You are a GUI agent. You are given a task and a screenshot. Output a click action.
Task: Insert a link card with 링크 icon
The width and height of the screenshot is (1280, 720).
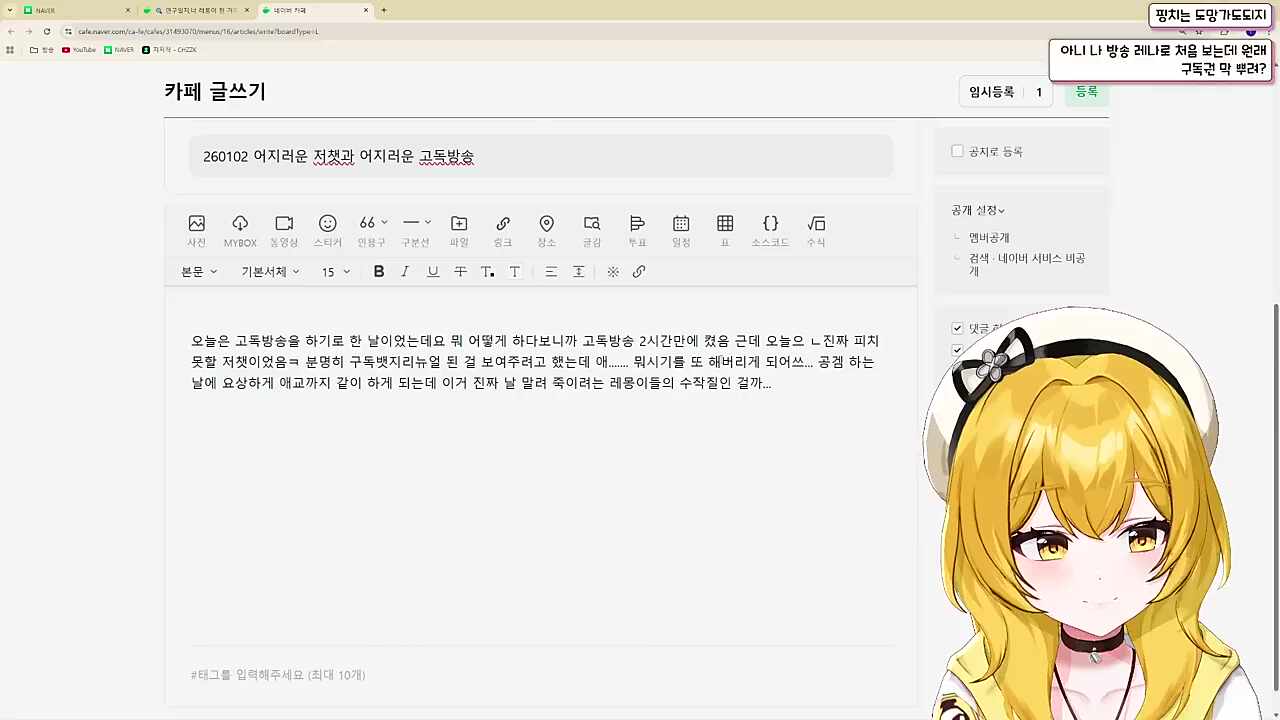pyautogui.click(x=503, y=230)
